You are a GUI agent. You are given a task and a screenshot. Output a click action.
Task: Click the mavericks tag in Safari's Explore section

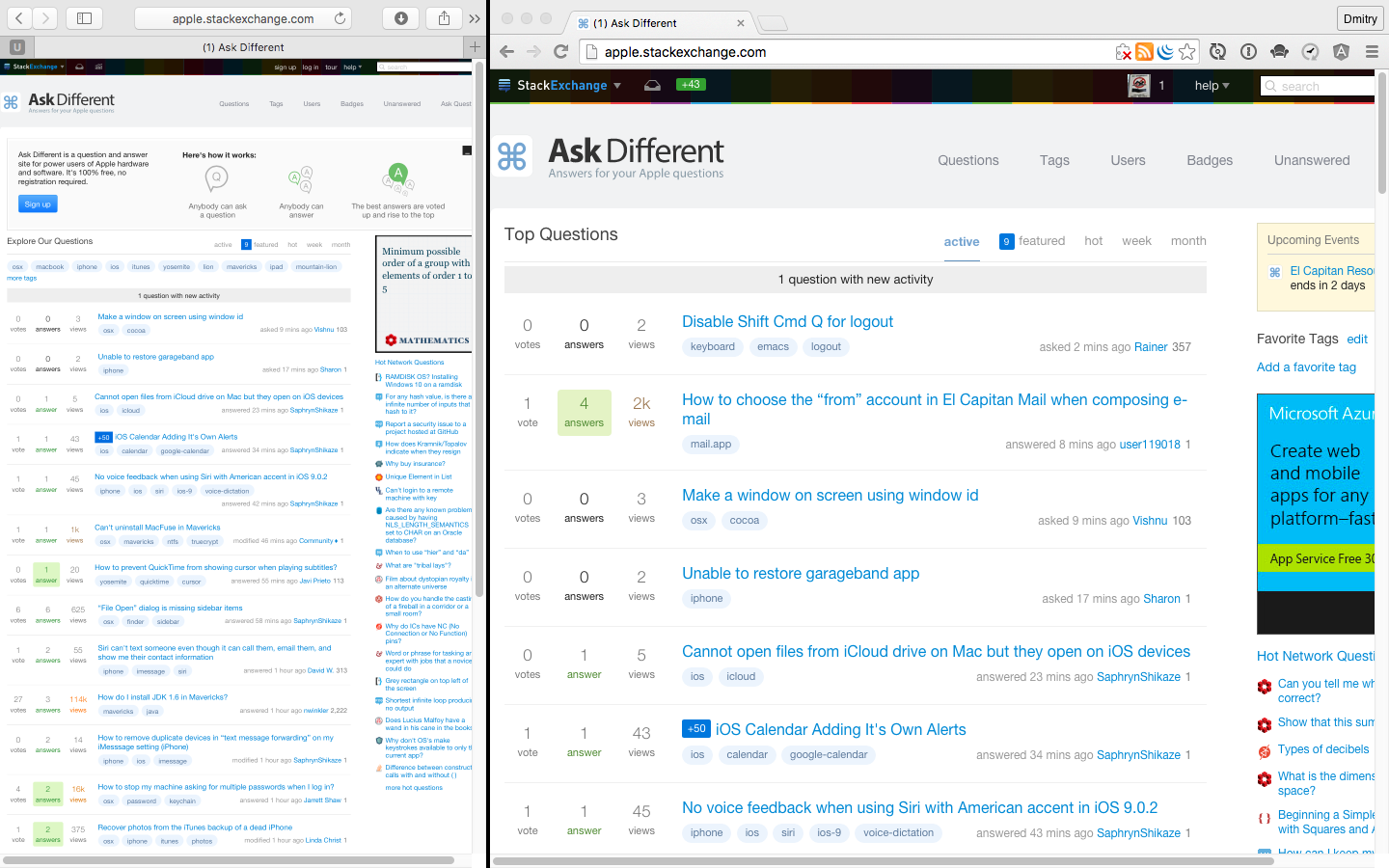click(242, 267)
